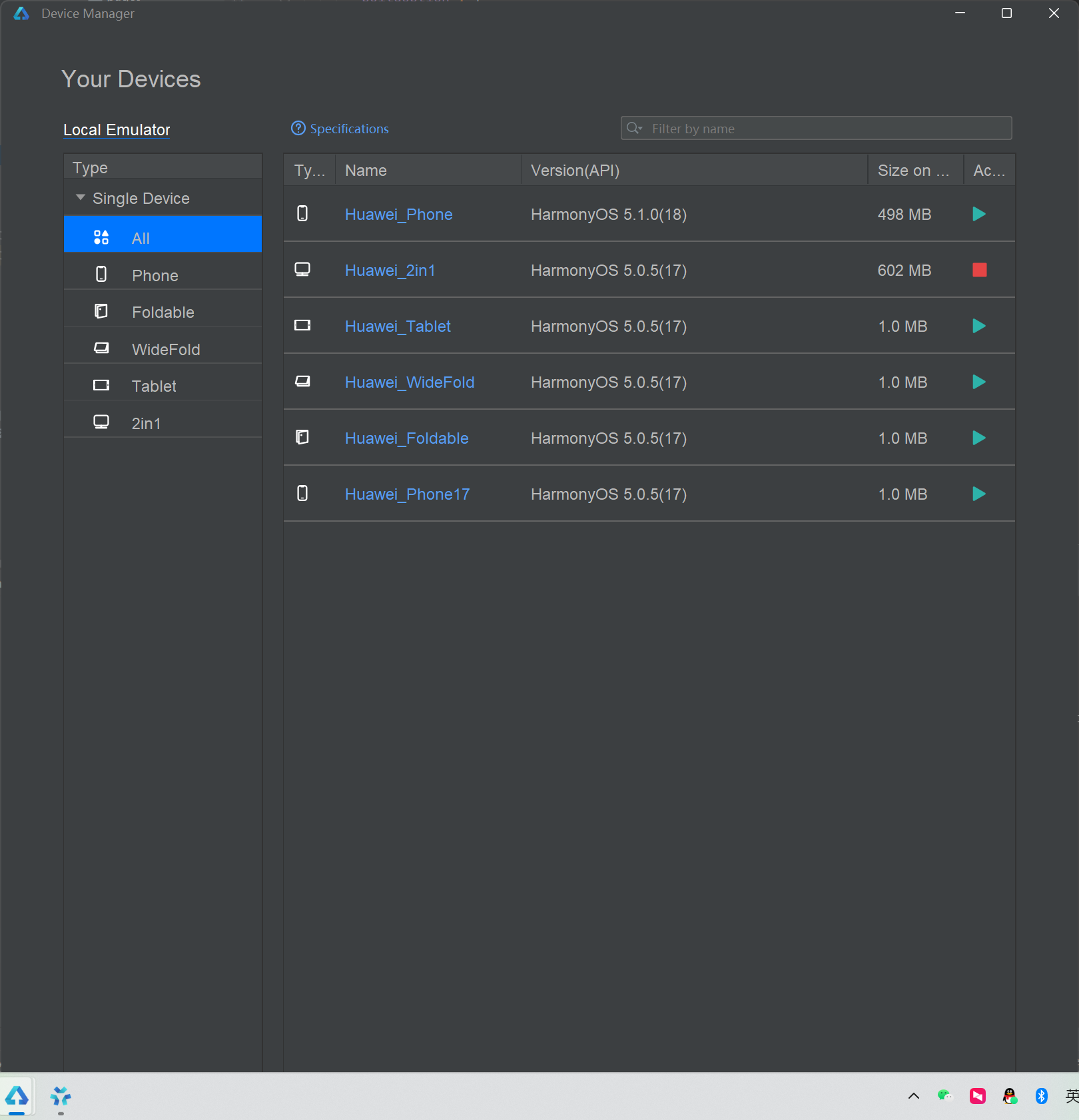Click the Phone category icon in sidebar

[x=101, y=274]
